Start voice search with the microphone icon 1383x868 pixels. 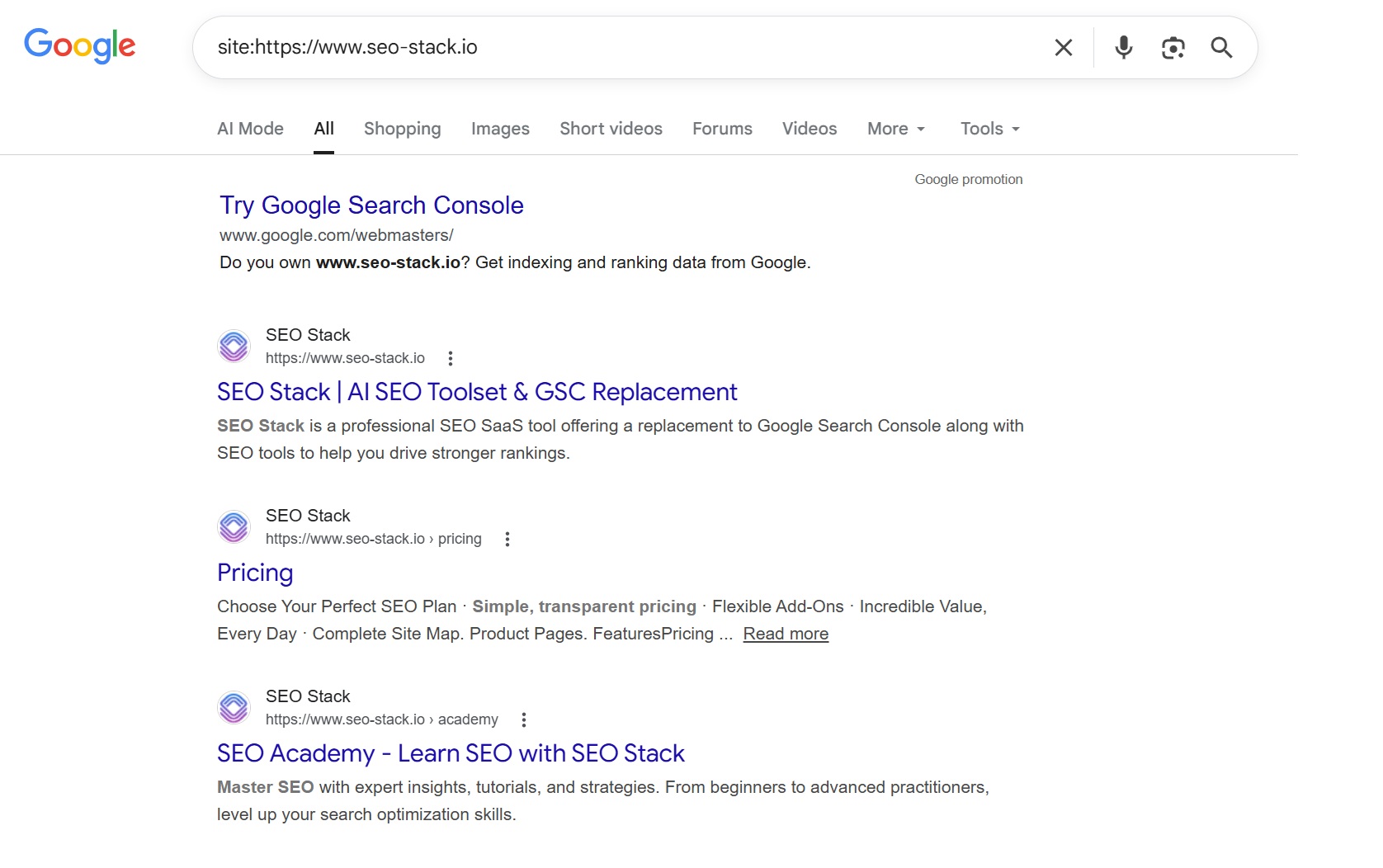pos(1122,47)
